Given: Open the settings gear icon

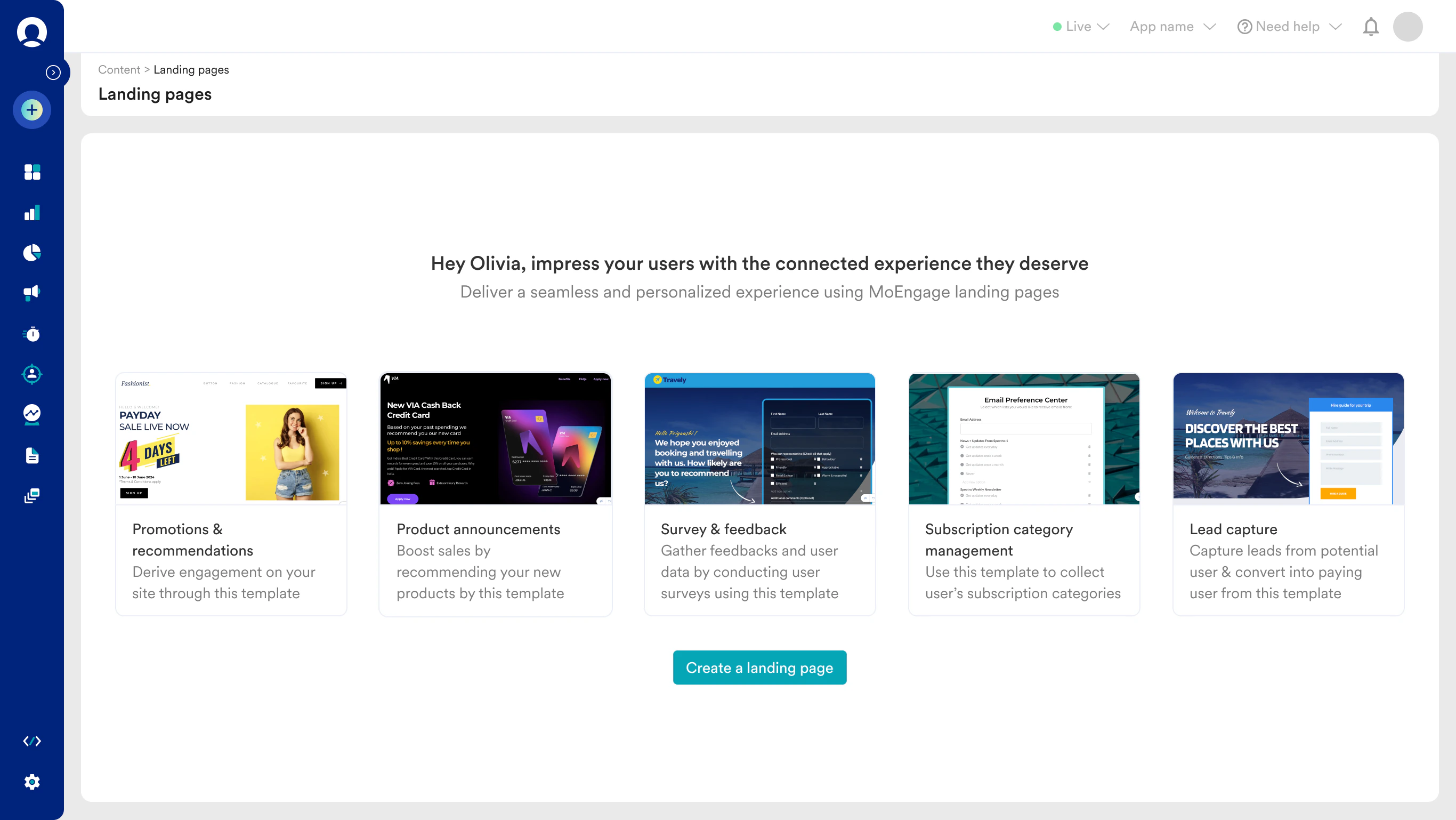Looking at the screenshot, I should tap(31, 782).
